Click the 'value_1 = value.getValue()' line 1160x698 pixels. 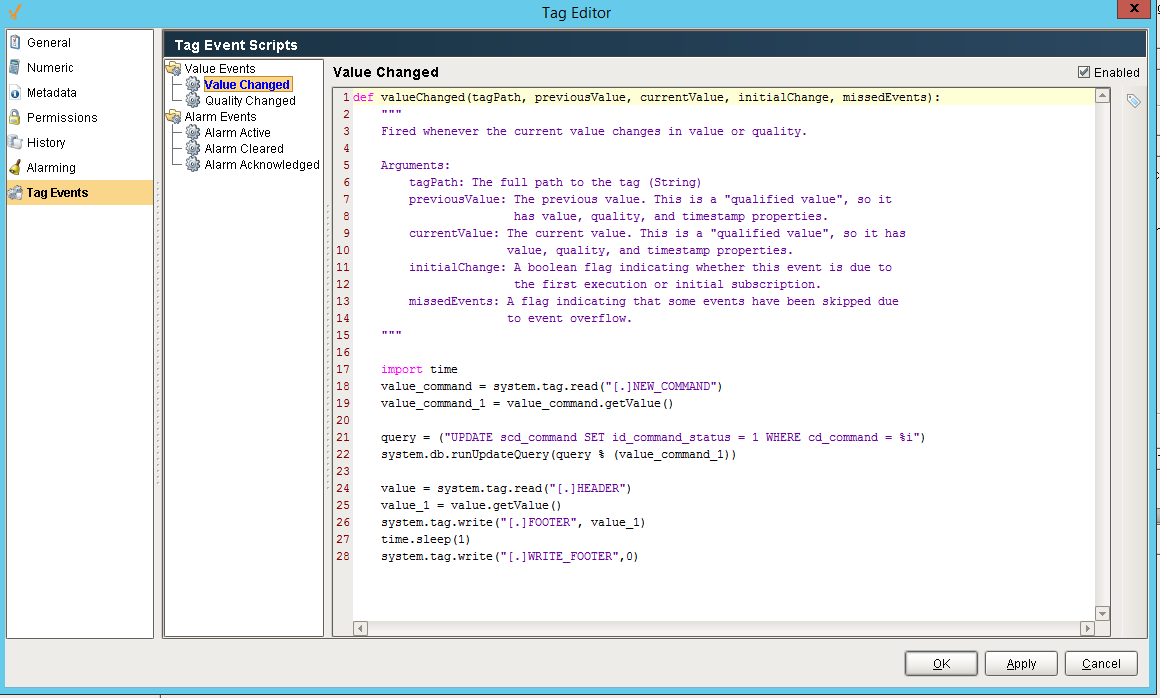coord(471,505)
